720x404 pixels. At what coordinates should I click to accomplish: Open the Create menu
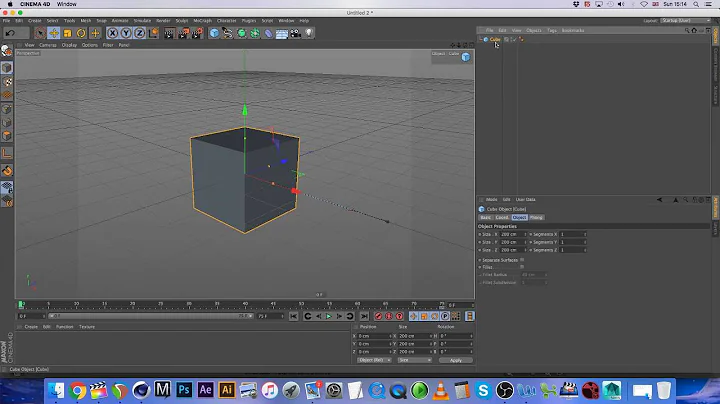tap(34, 21)
